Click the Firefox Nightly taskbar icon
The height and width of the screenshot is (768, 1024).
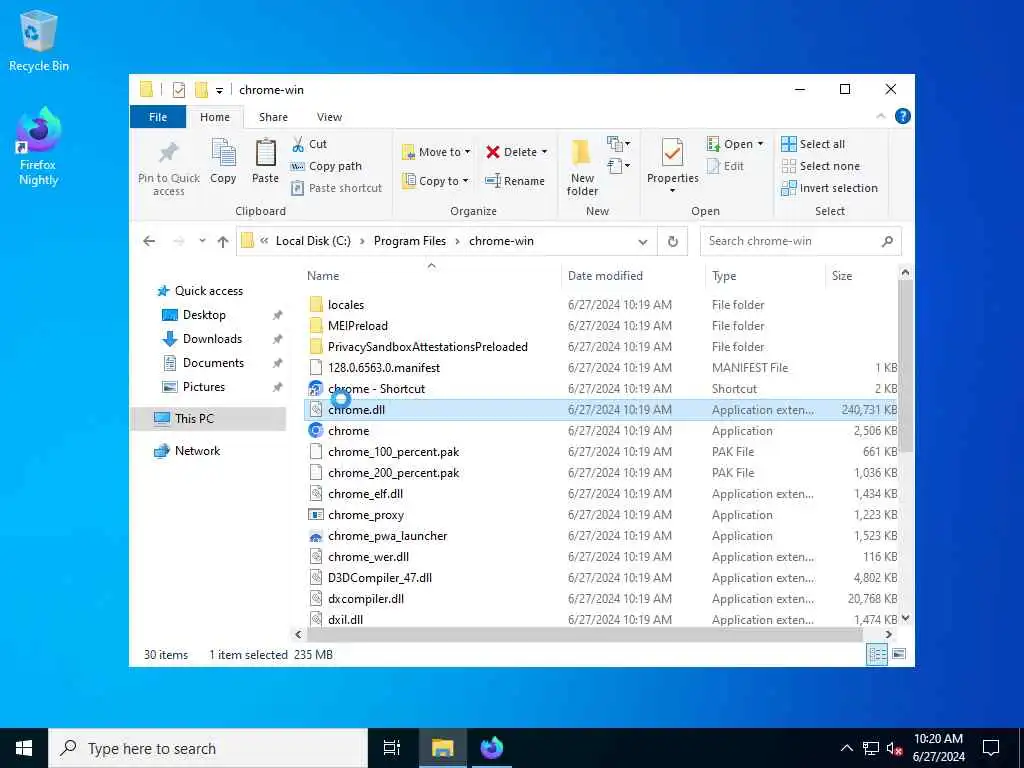[491, 748]
